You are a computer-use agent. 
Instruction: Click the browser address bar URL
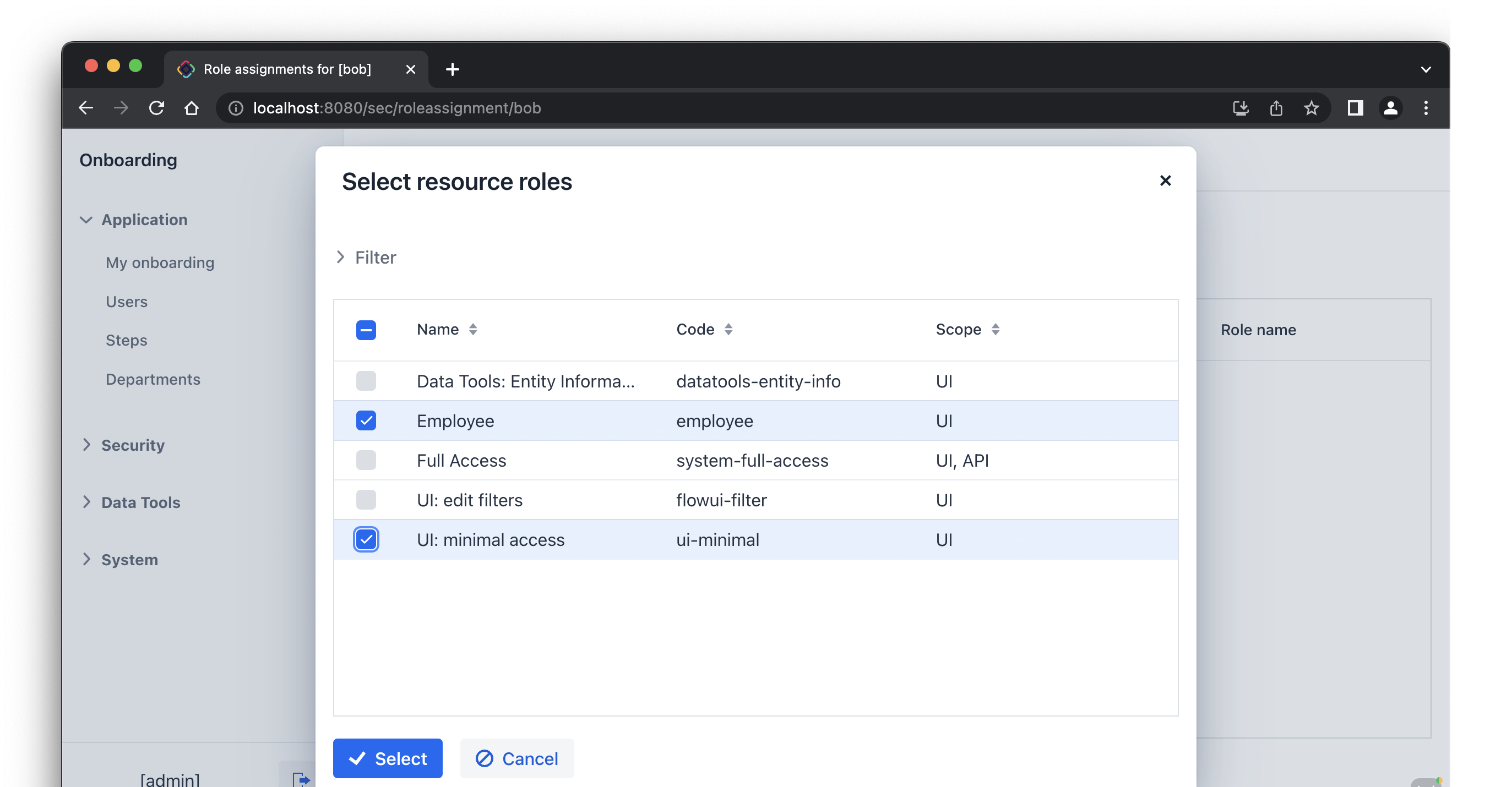click(397, 108)
